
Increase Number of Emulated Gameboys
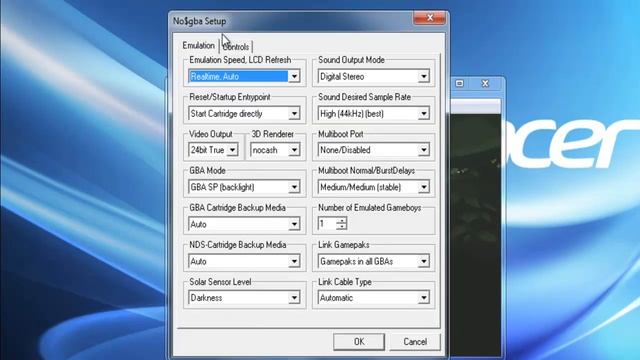(x=342, y=220)
